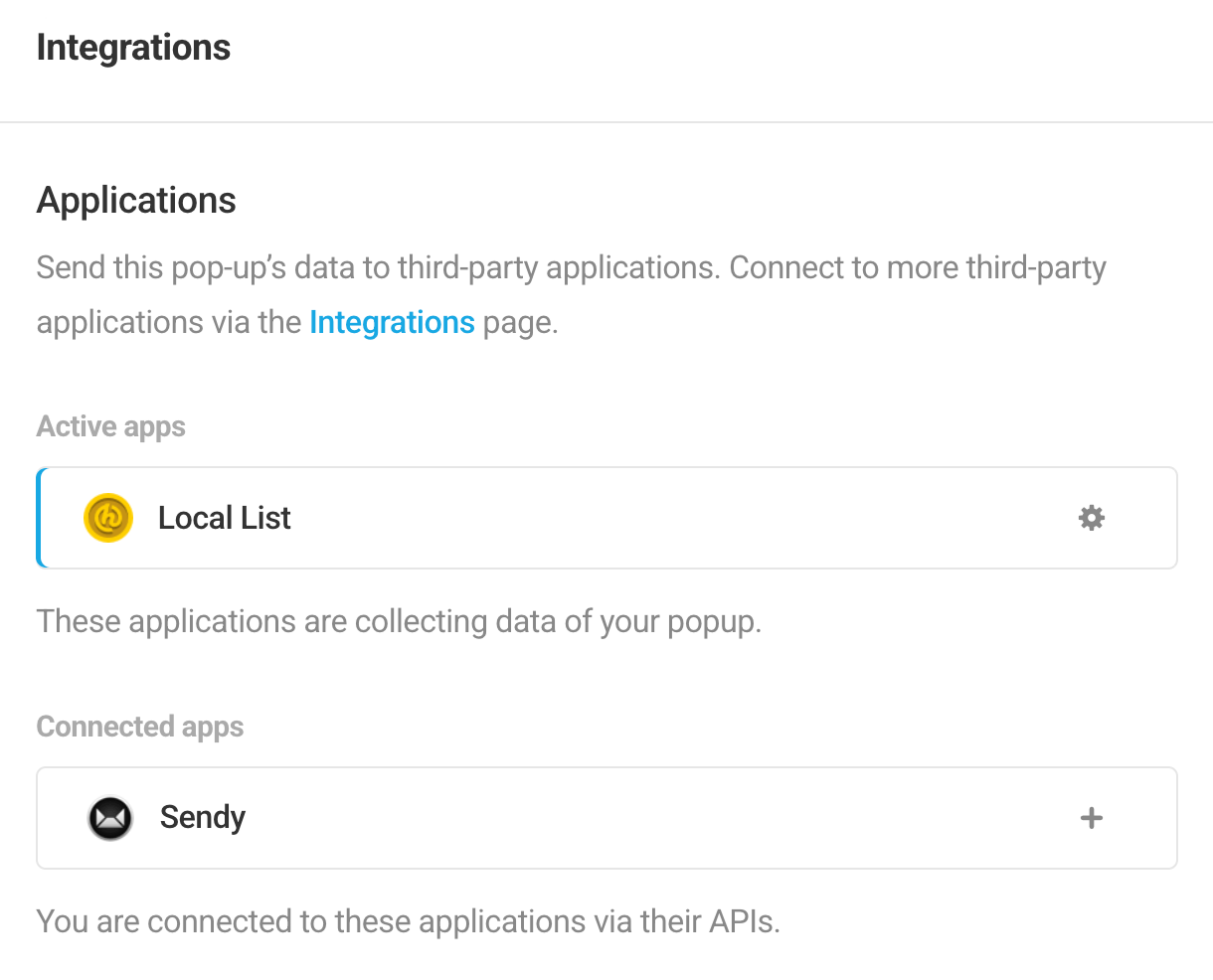Click the 'Applications' section heading
Image resolution: width=1213 pixels, height=980 pixels.
(136, 200)
